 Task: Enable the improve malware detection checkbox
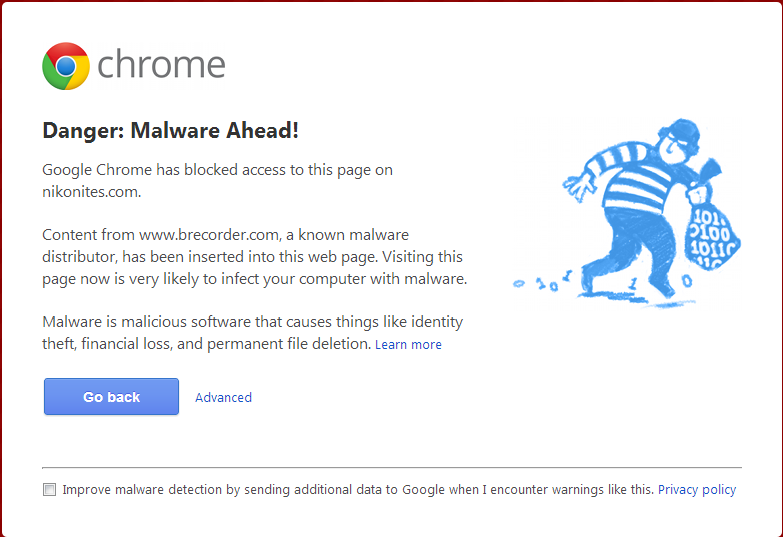tap(49, 490)
